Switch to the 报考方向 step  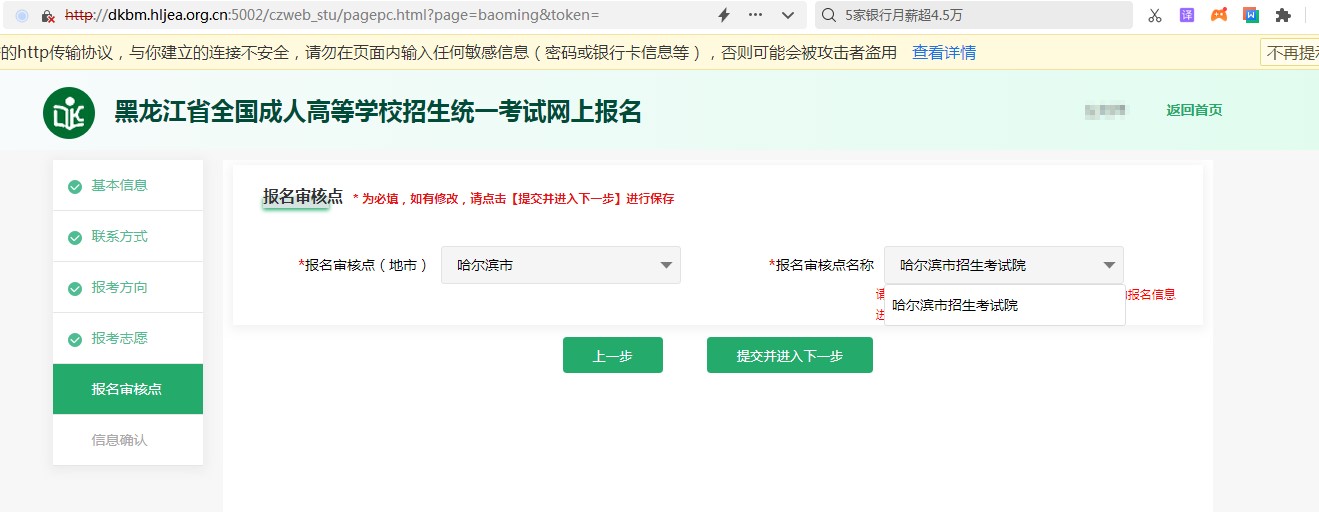click(119, 287)
